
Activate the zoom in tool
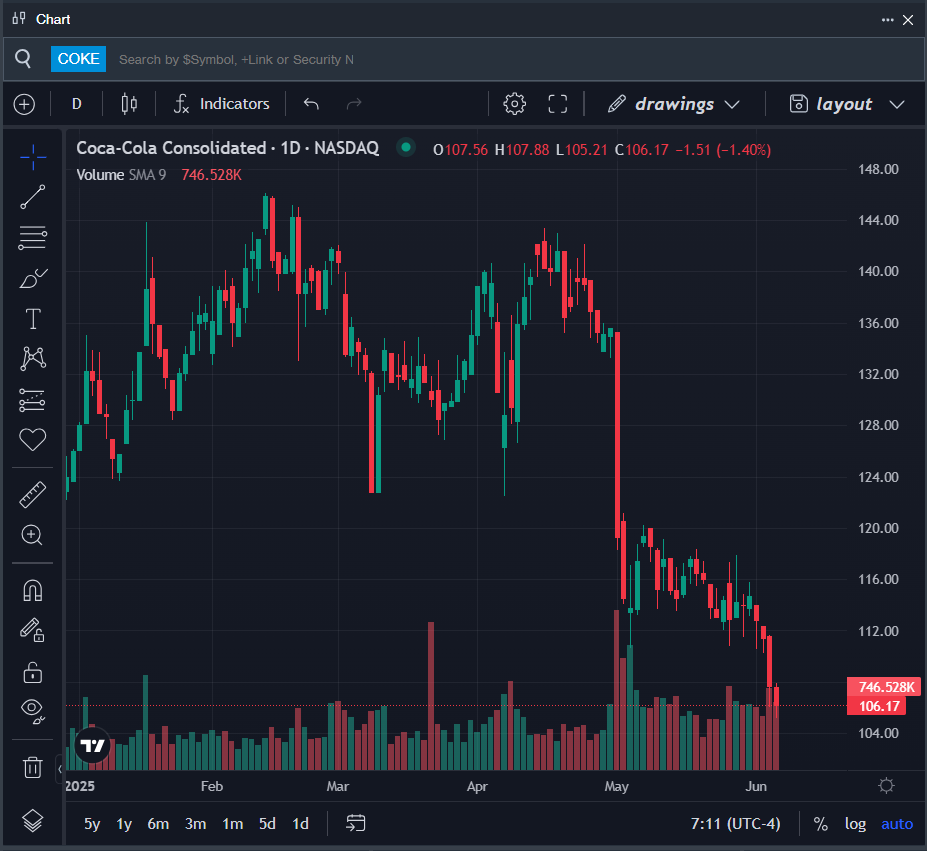point(33,535)
